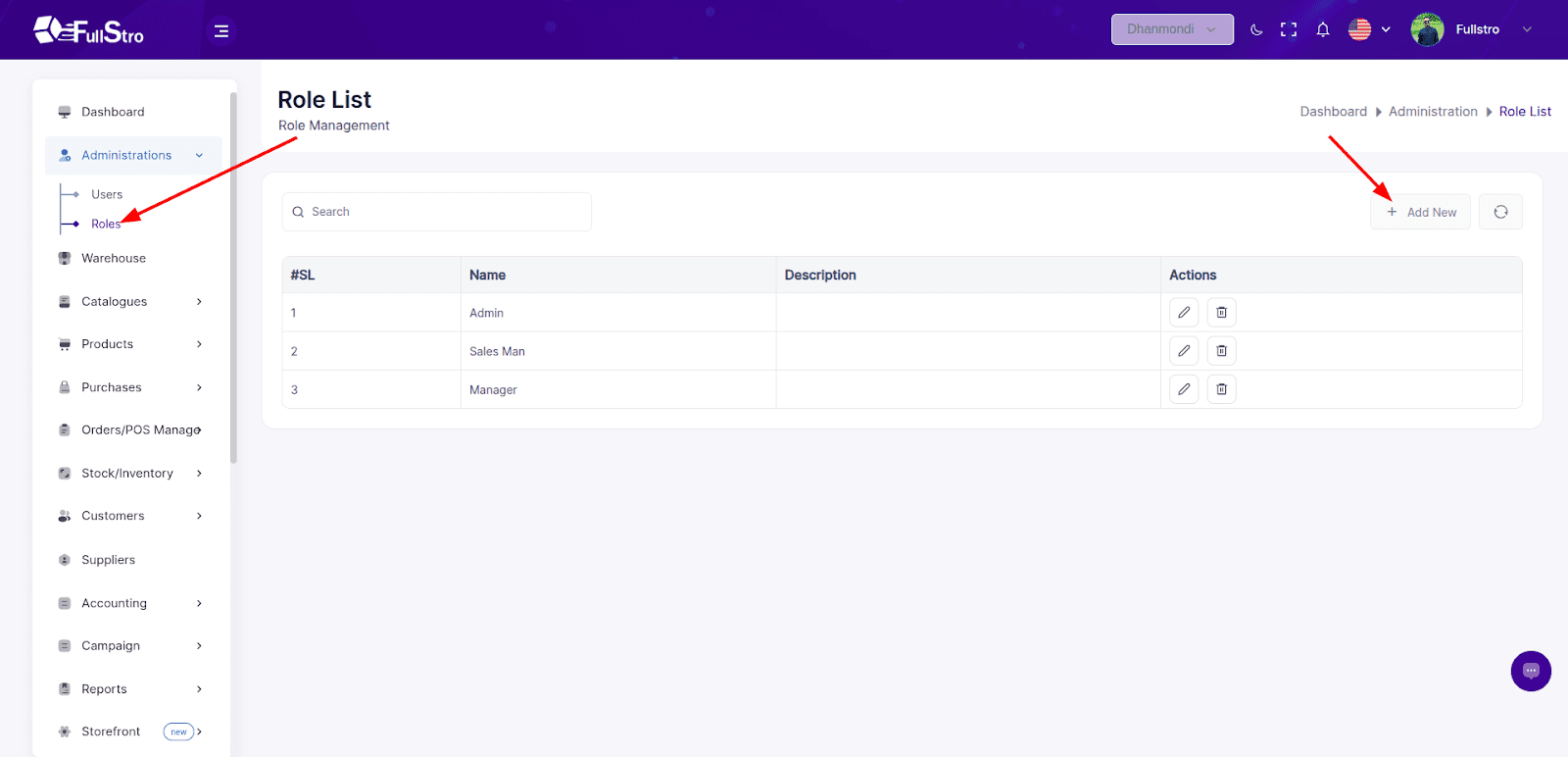Toggle the hamburger sidebar menu icon
The width and height of the screenshot is (1568, 757).
(x=221, y=31)
